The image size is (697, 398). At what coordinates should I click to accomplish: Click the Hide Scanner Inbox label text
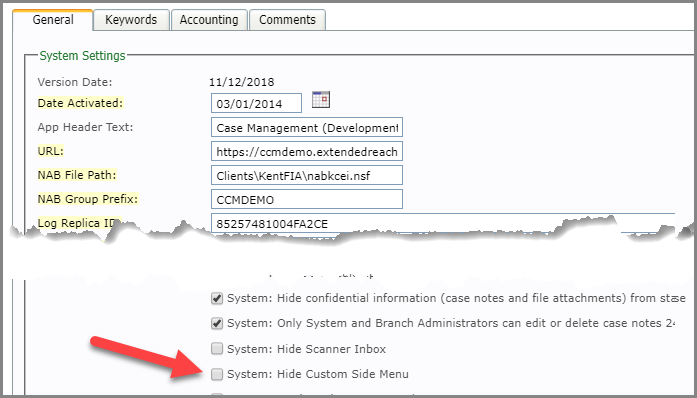point(306,349)
